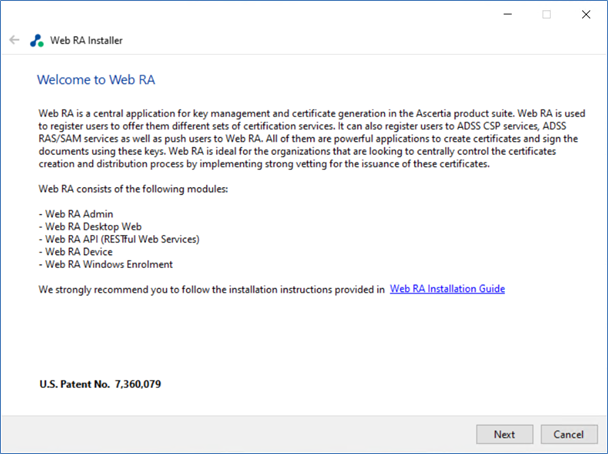Click the 'Web RA Installer' title text
Image resolution: width=608 pixels, height=454 pixels.
[x=86, y=40]
